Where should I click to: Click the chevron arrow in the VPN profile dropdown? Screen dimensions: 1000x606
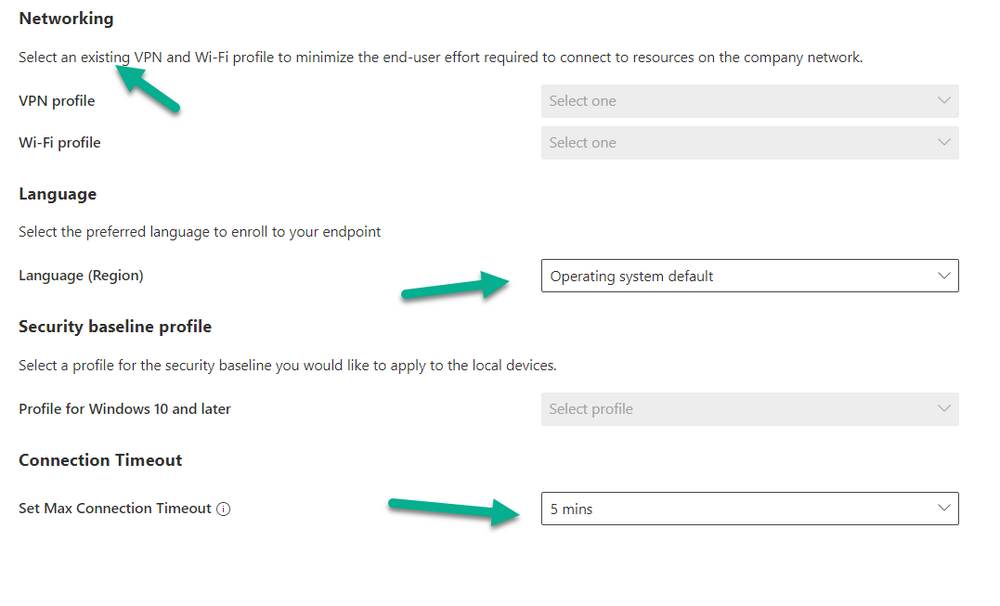pyautogui.click(x=943, y=101)
